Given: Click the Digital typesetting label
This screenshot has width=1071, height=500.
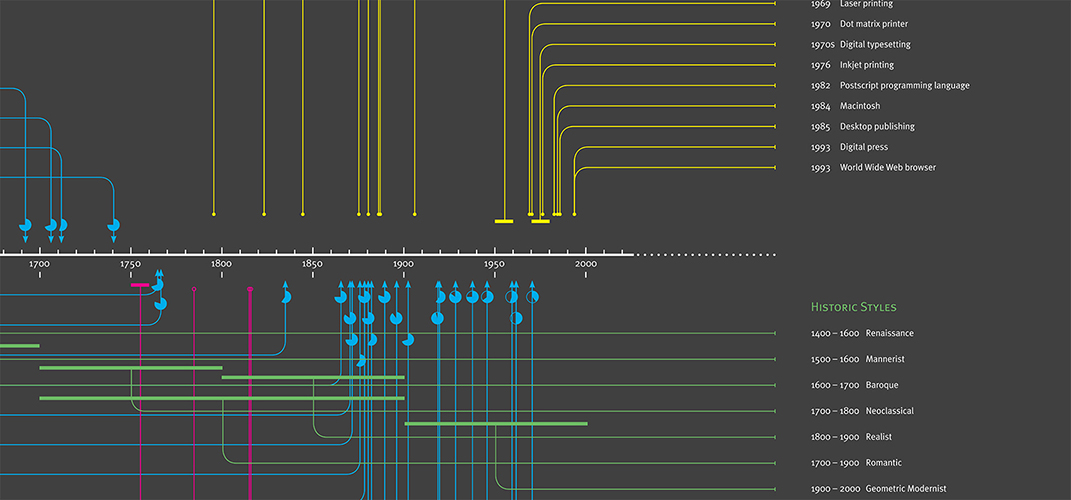Looking at the screenshot, I should pos(860,45).
